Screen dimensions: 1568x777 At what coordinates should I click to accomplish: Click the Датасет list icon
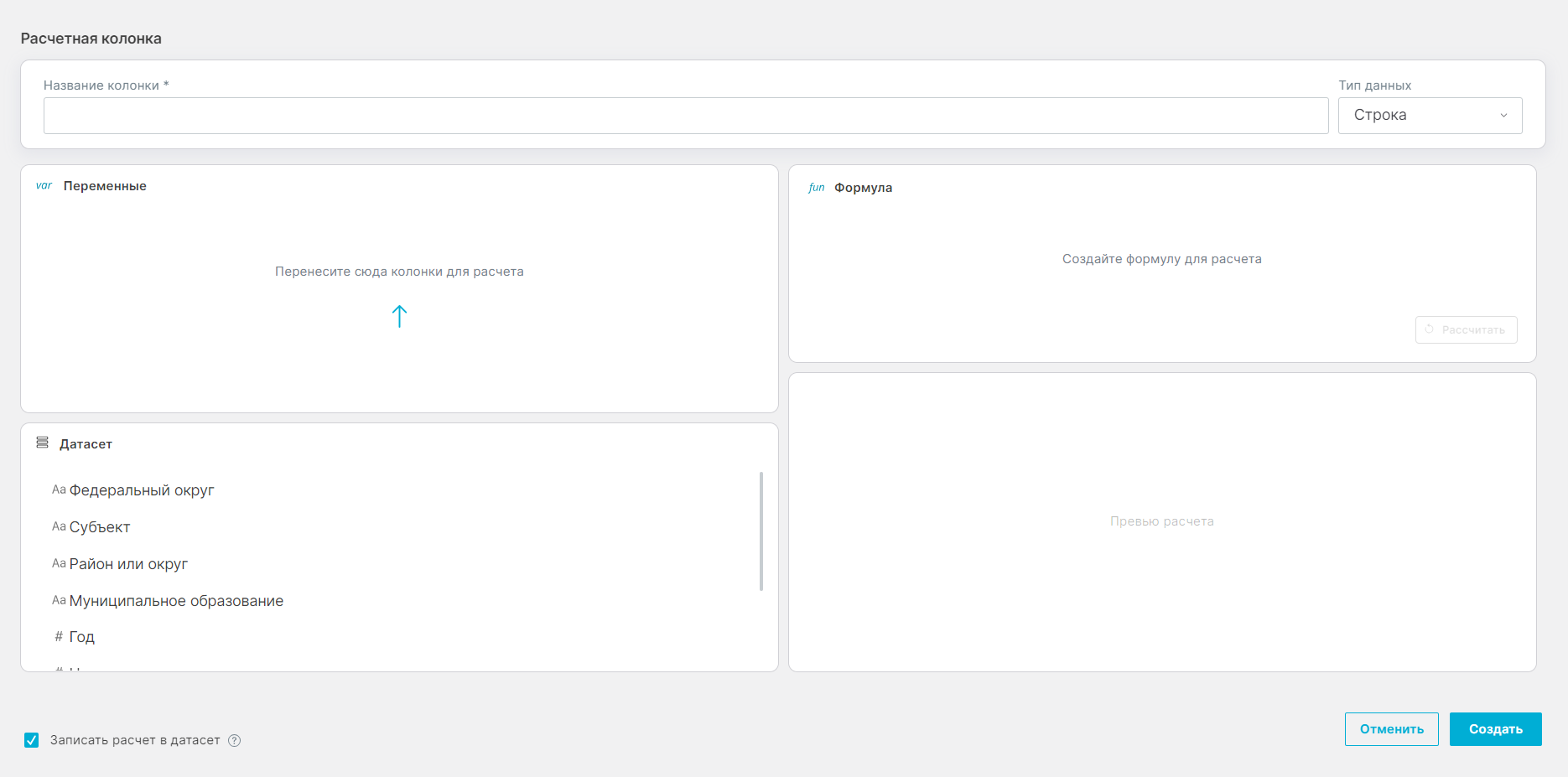(42, 443)
